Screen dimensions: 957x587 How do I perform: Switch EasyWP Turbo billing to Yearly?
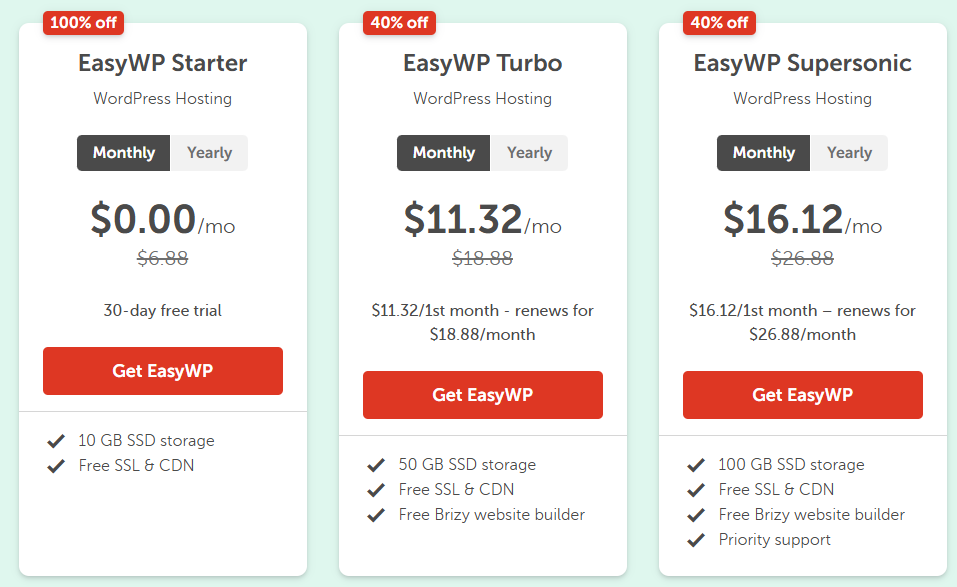click(x=529, y=153)
